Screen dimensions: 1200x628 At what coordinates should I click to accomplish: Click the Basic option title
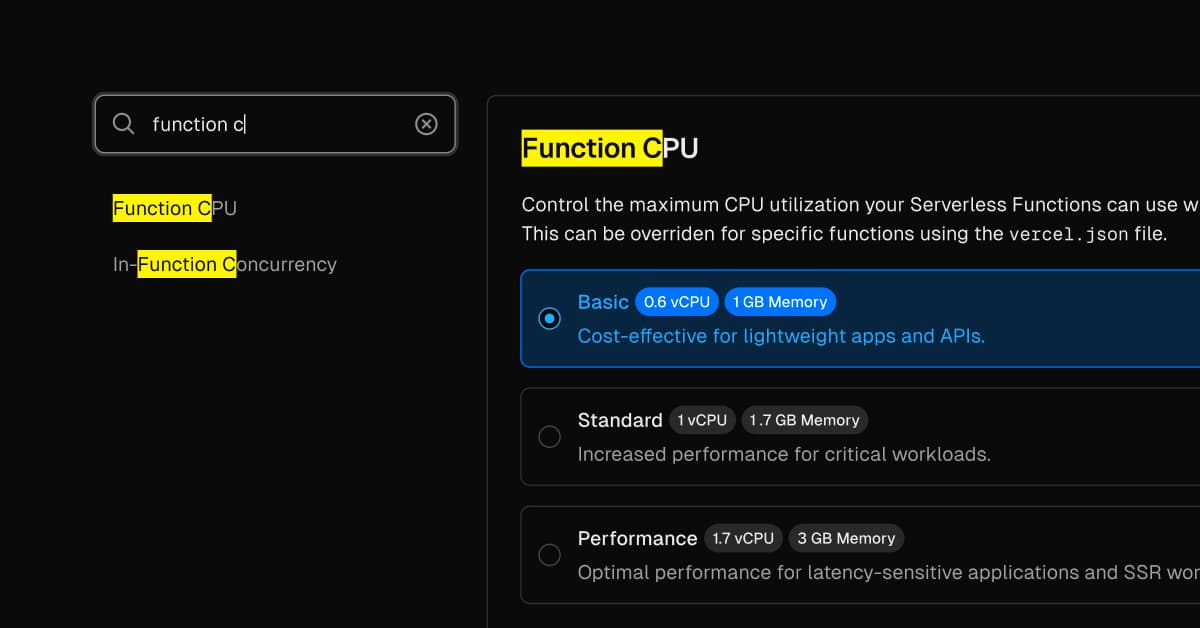[603, 302]
